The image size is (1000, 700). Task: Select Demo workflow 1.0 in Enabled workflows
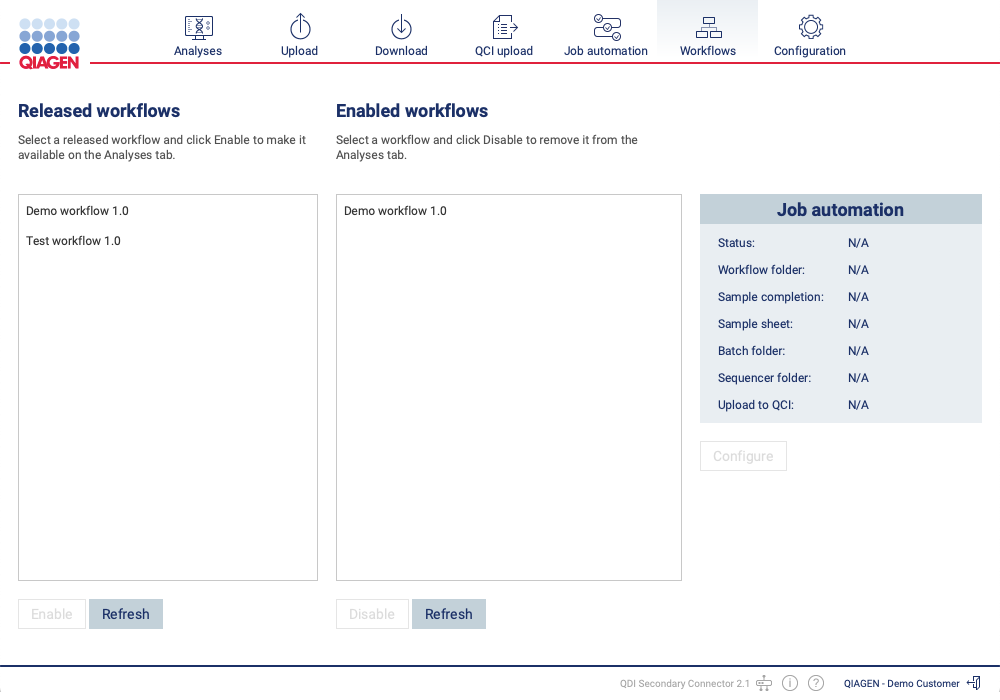pyautogui.click(x=396, y=211)
